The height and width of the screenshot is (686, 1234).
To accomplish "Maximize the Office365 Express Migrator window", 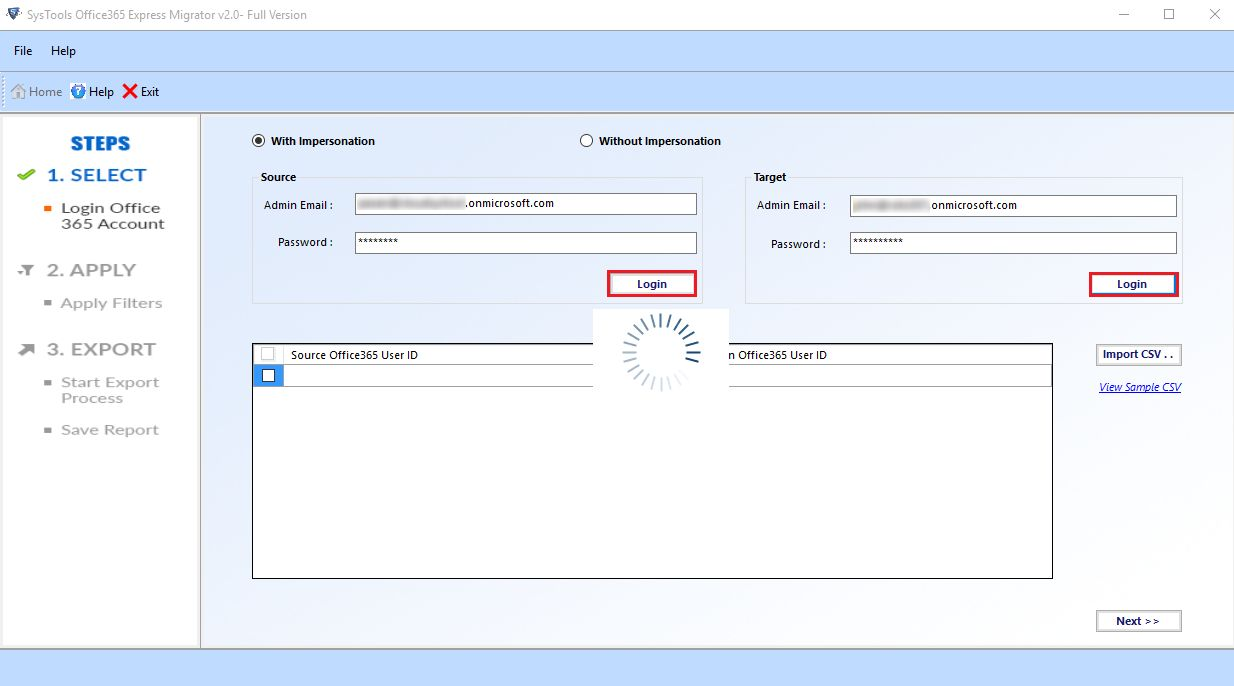I will [1169, 15].
